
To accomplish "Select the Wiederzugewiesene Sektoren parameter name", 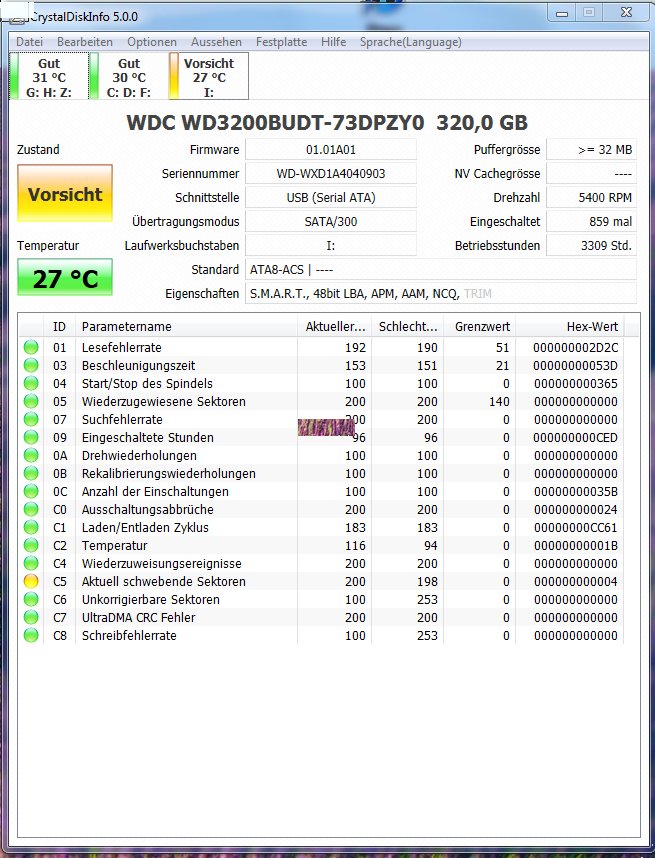I will 164,402.
